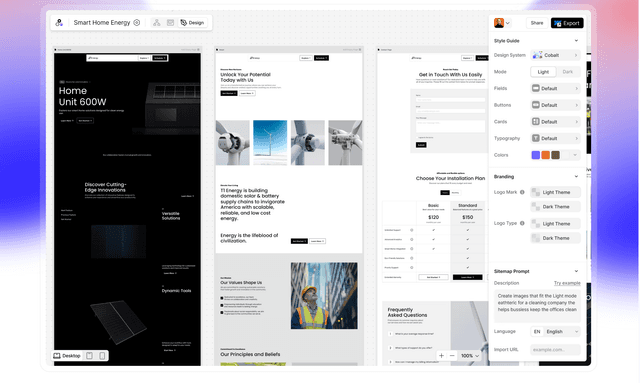Image resolution: width=640 pixels, height=383 pixels.
Task: Focus the sitemap Description text area
Action: (537, 306)
